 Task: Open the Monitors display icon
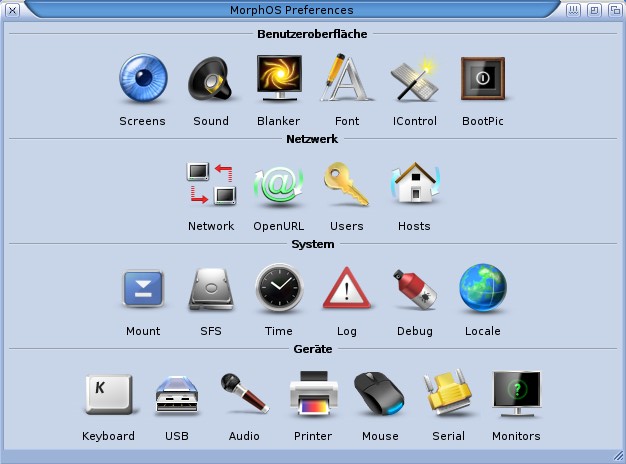(x=517, y=394)
